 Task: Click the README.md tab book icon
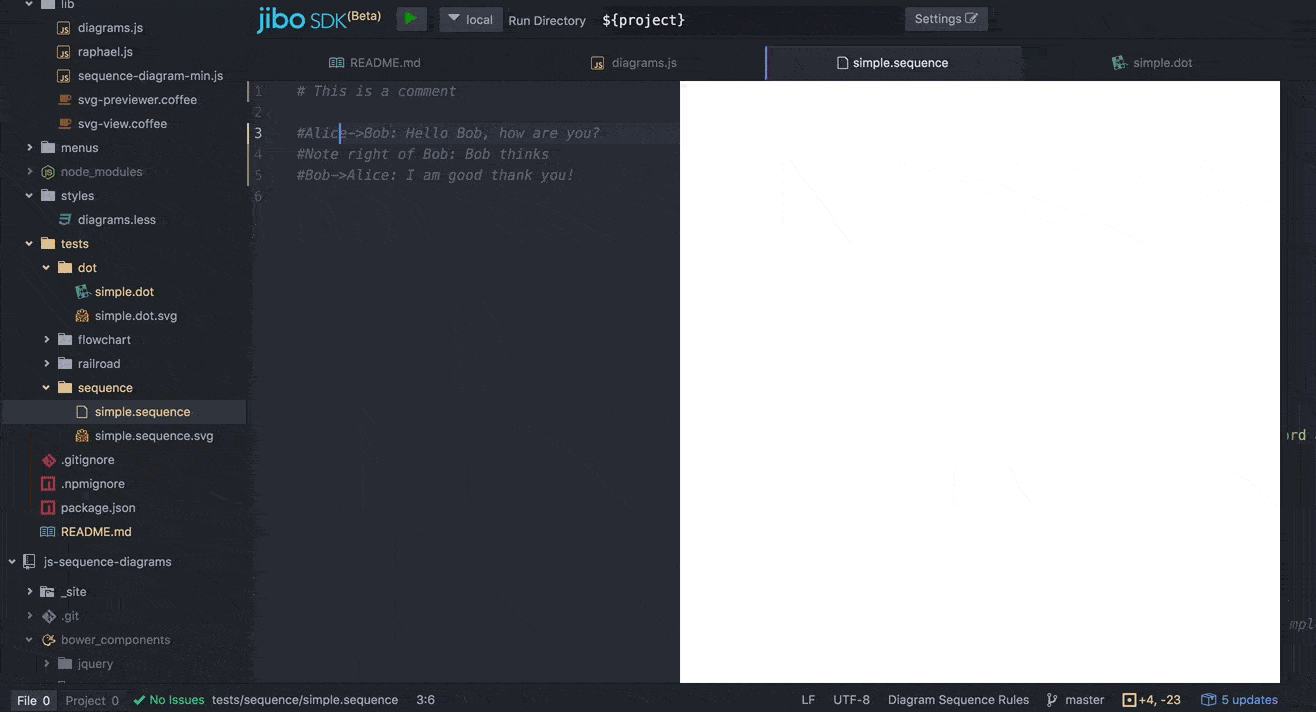click(336, 62)
